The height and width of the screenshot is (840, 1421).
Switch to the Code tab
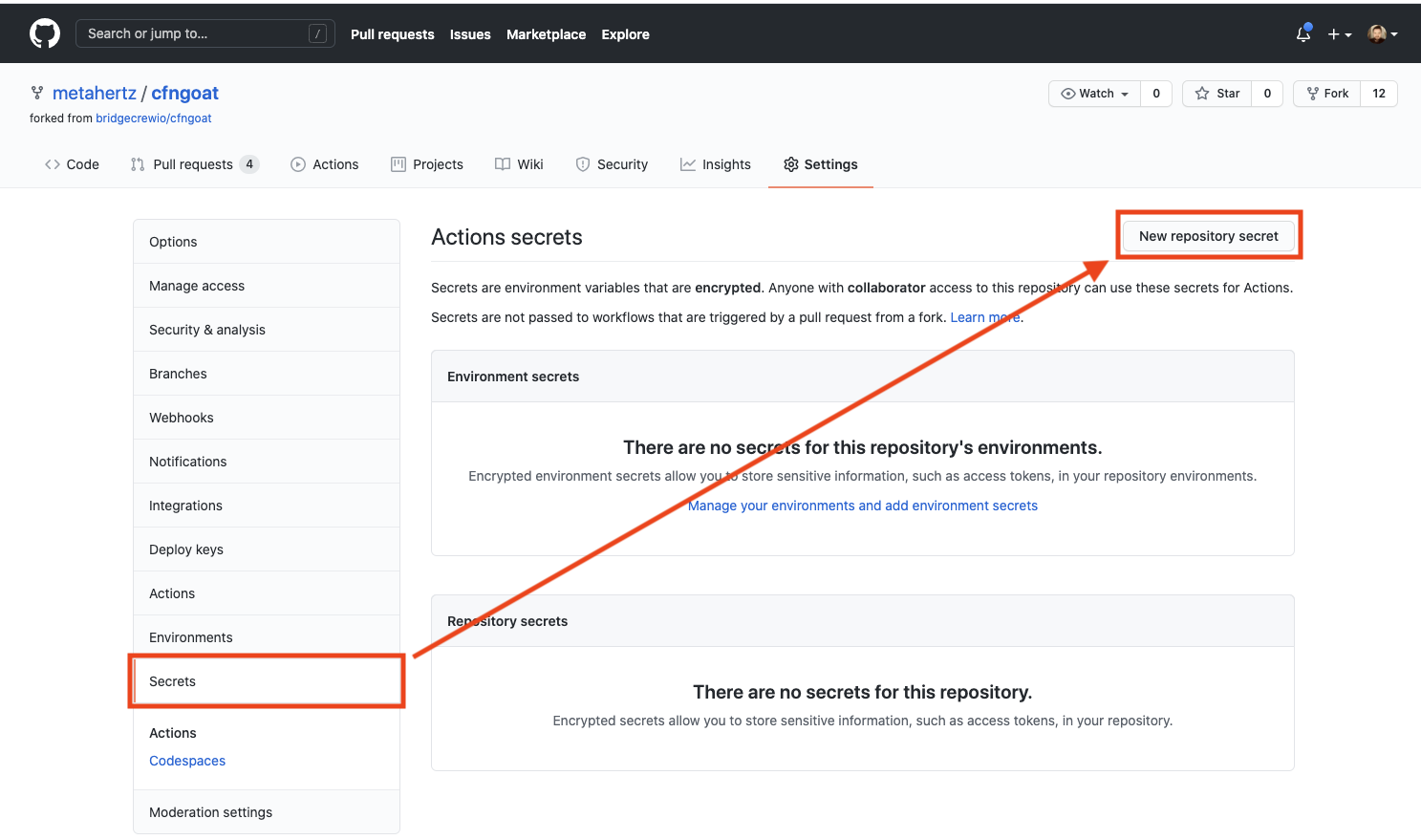click(72, 164)
